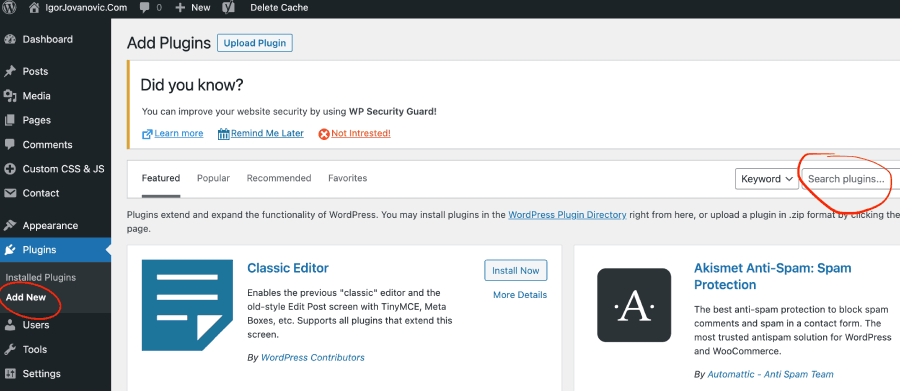Click the Contact envelope icon
This screenshot has width=900, height=391.
tap(10, 193)
